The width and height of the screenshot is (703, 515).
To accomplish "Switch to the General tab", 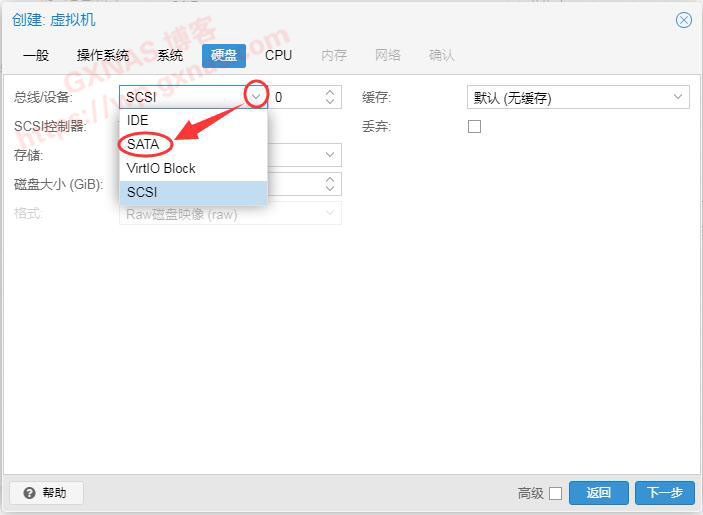I will [x=36, y=55].
